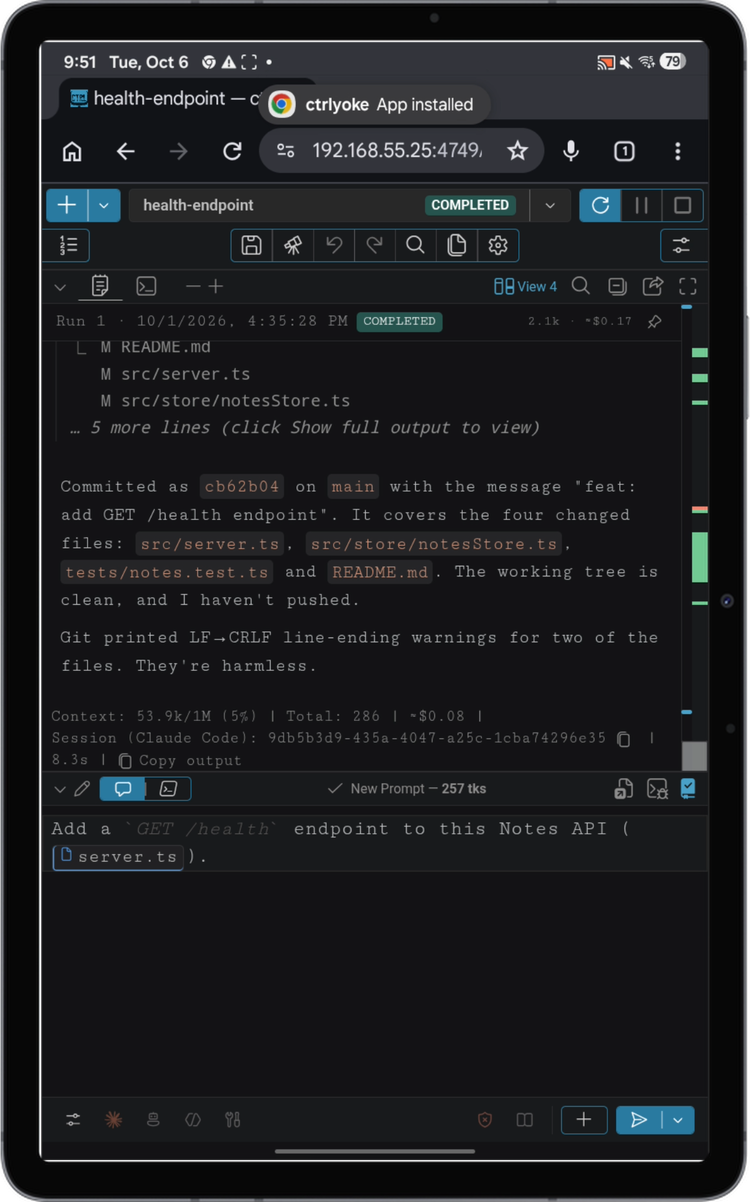Screen dimensions: 750x1202
Task: Click the src/store/notesStore.ts file reference in summary
Action: tap(432, 544)
